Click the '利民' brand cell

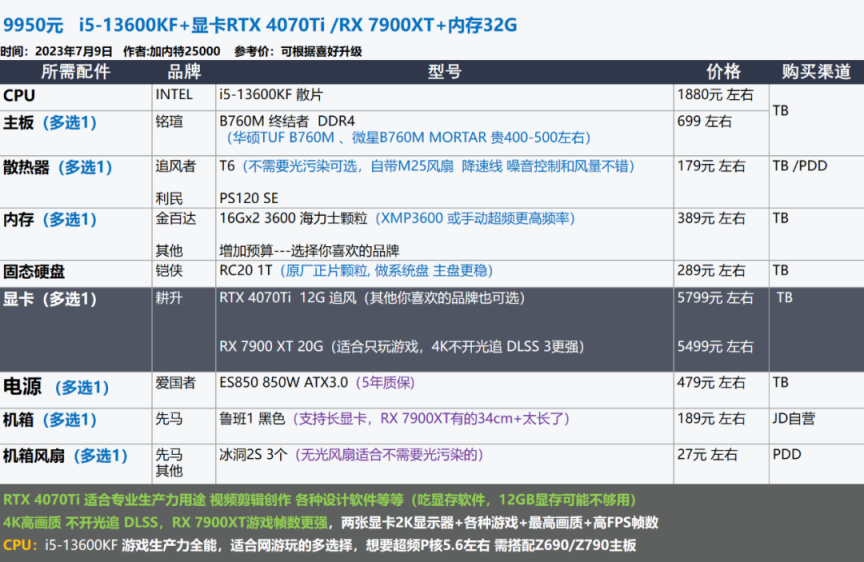[169, 198]
